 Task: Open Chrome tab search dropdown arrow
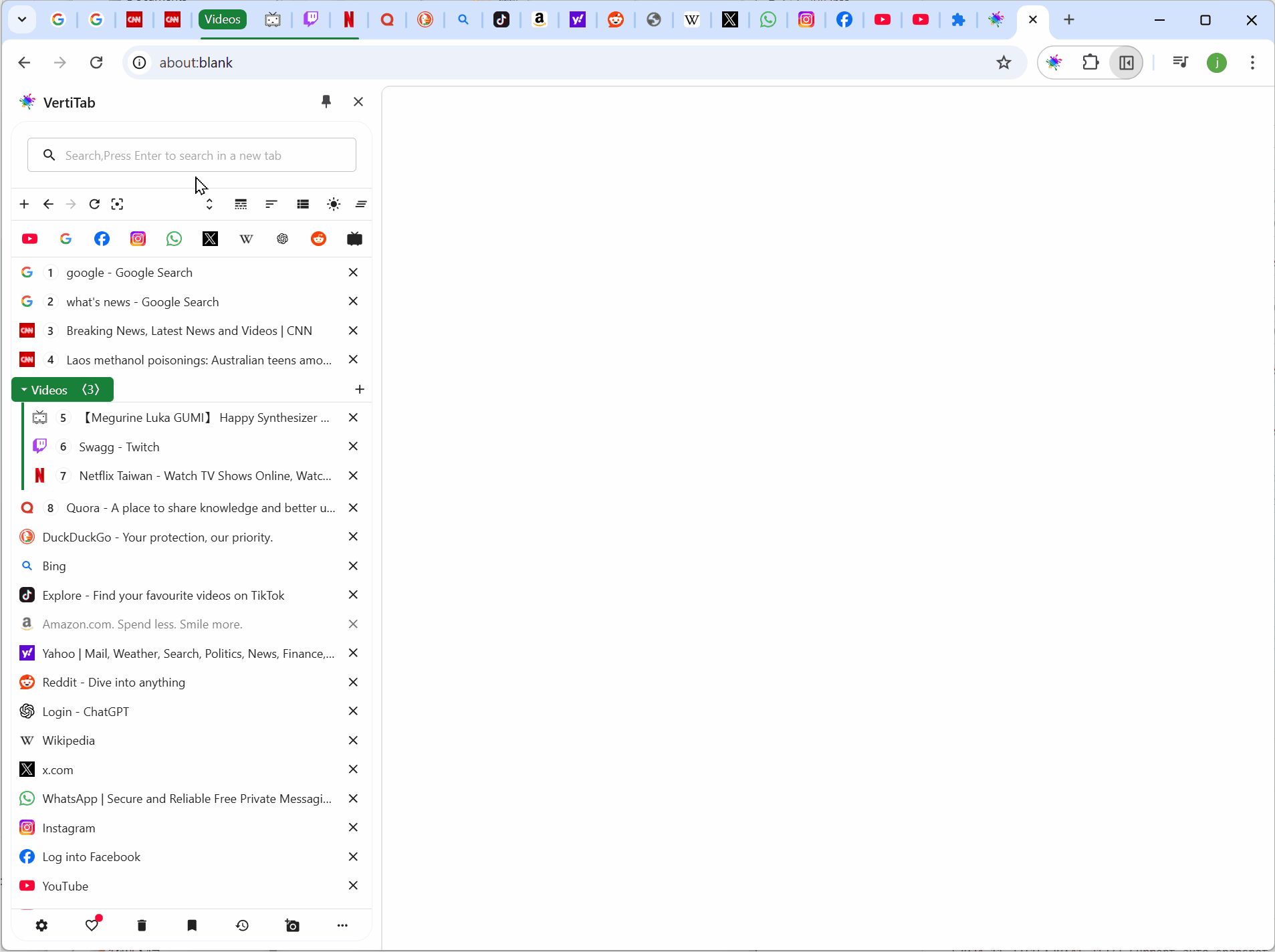coord(21,19)
